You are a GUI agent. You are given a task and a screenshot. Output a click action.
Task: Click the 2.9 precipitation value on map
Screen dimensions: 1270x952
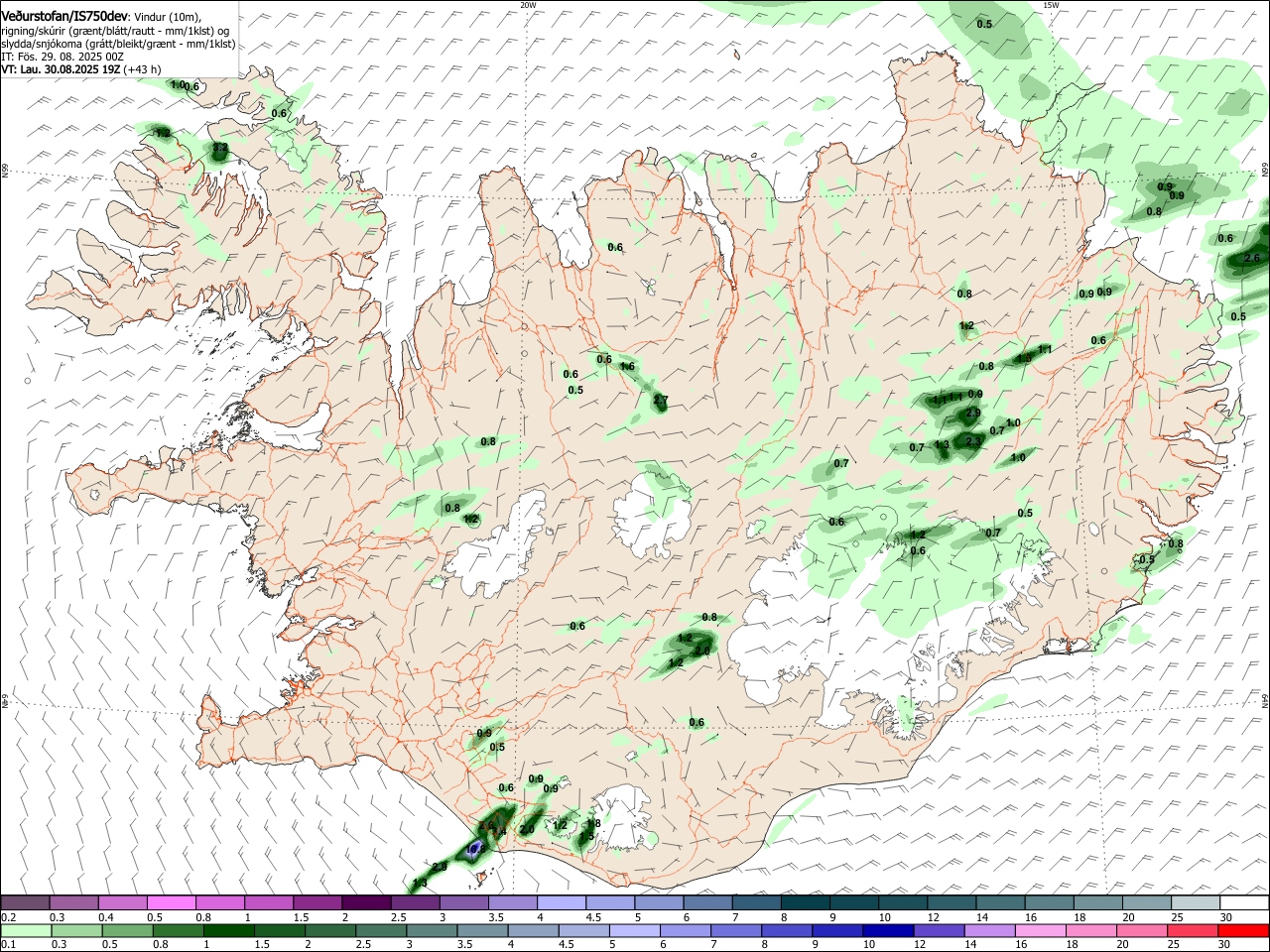[973, 414]
